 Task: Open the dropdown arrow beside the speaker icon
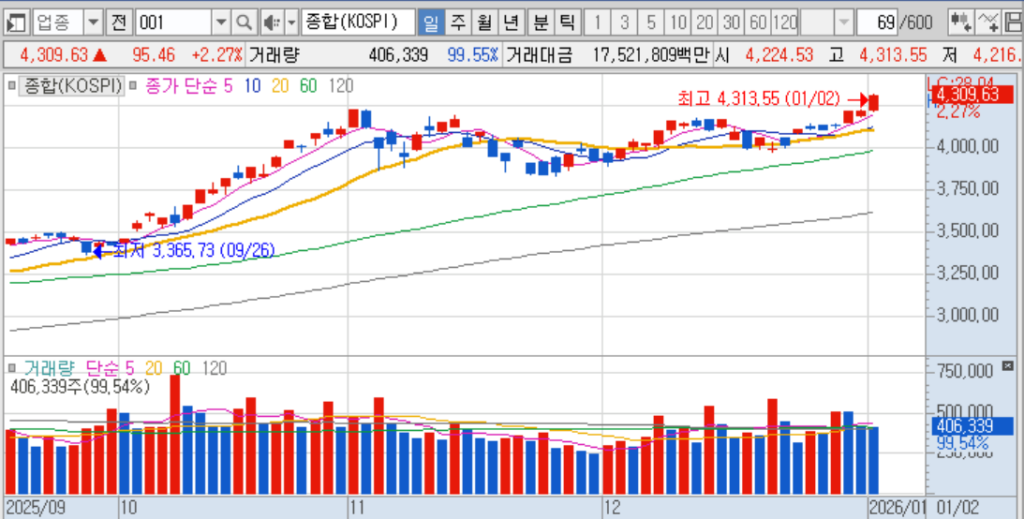click(x=290, y=22)
